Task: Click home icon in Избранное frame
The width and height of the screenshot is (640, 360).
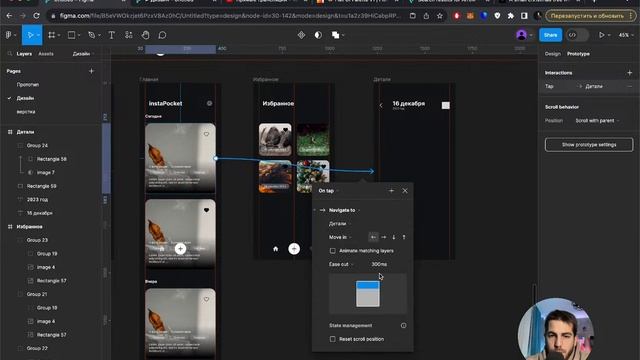Action: coord(276,249)
